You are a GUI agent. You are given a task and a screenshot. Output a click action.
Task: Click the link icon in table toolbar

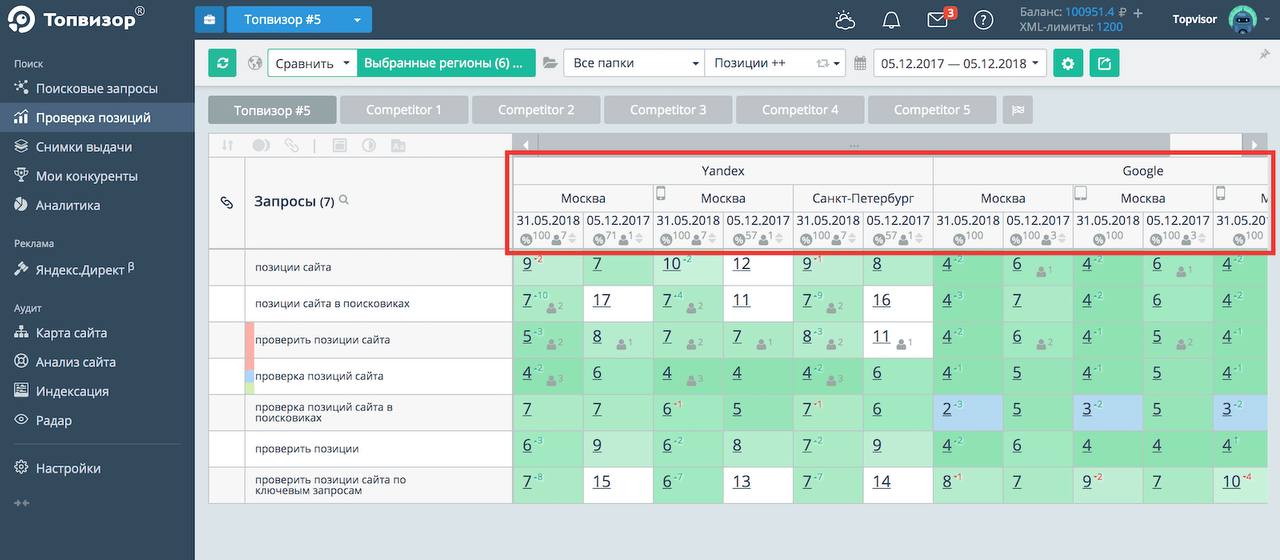tap(291, 145)
